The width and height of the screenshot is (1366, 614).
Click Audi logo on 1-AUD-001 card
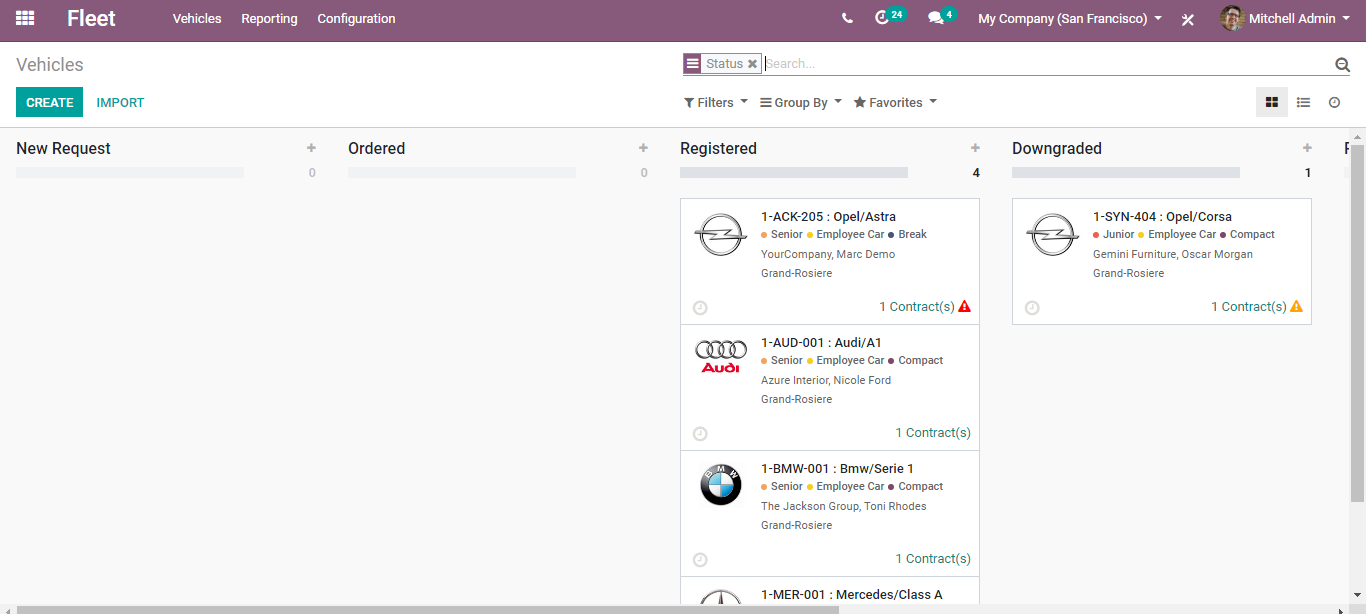720,356
